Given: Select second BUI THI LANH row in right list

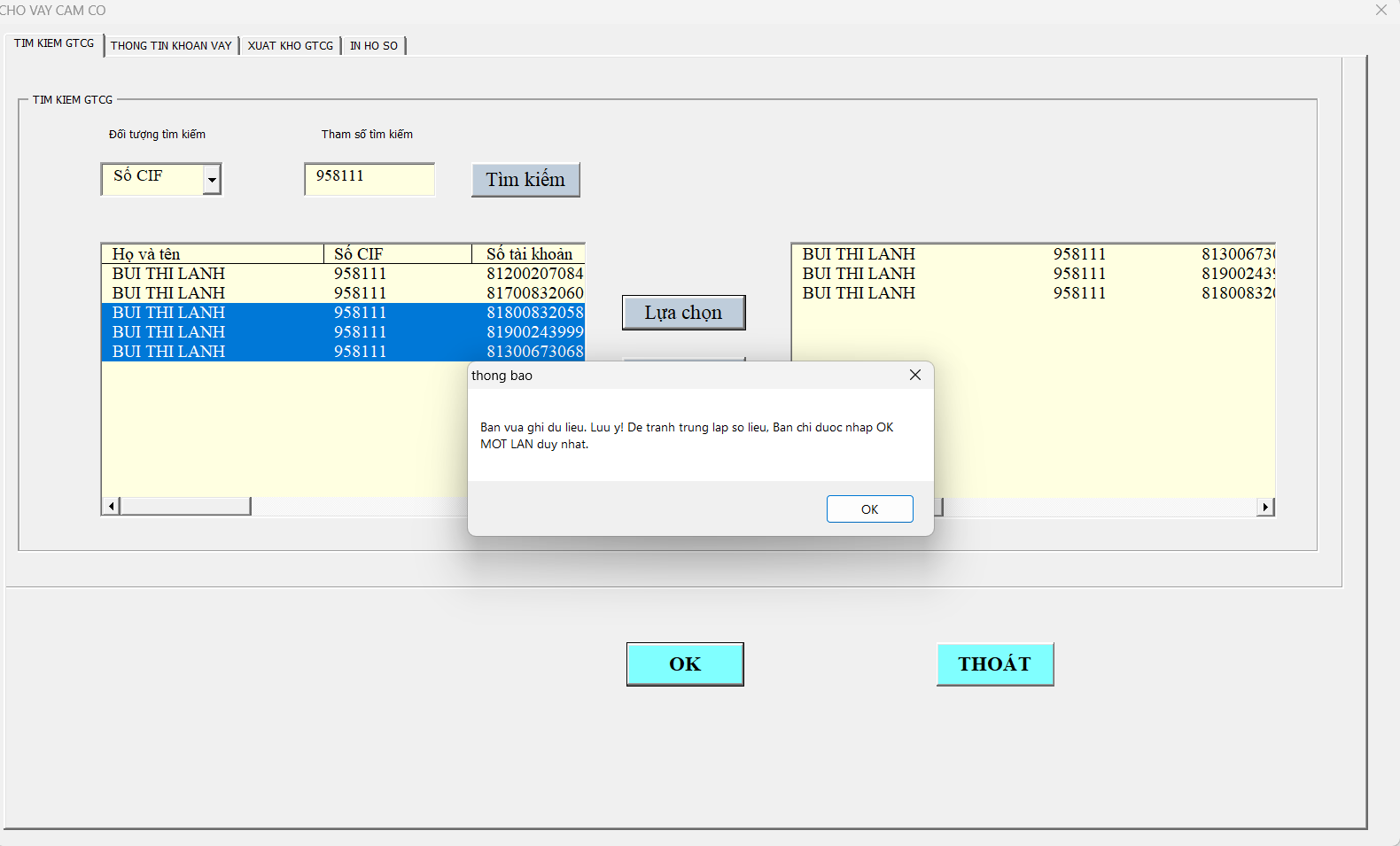Looking at the screenshot, I should pos(1033,274).
